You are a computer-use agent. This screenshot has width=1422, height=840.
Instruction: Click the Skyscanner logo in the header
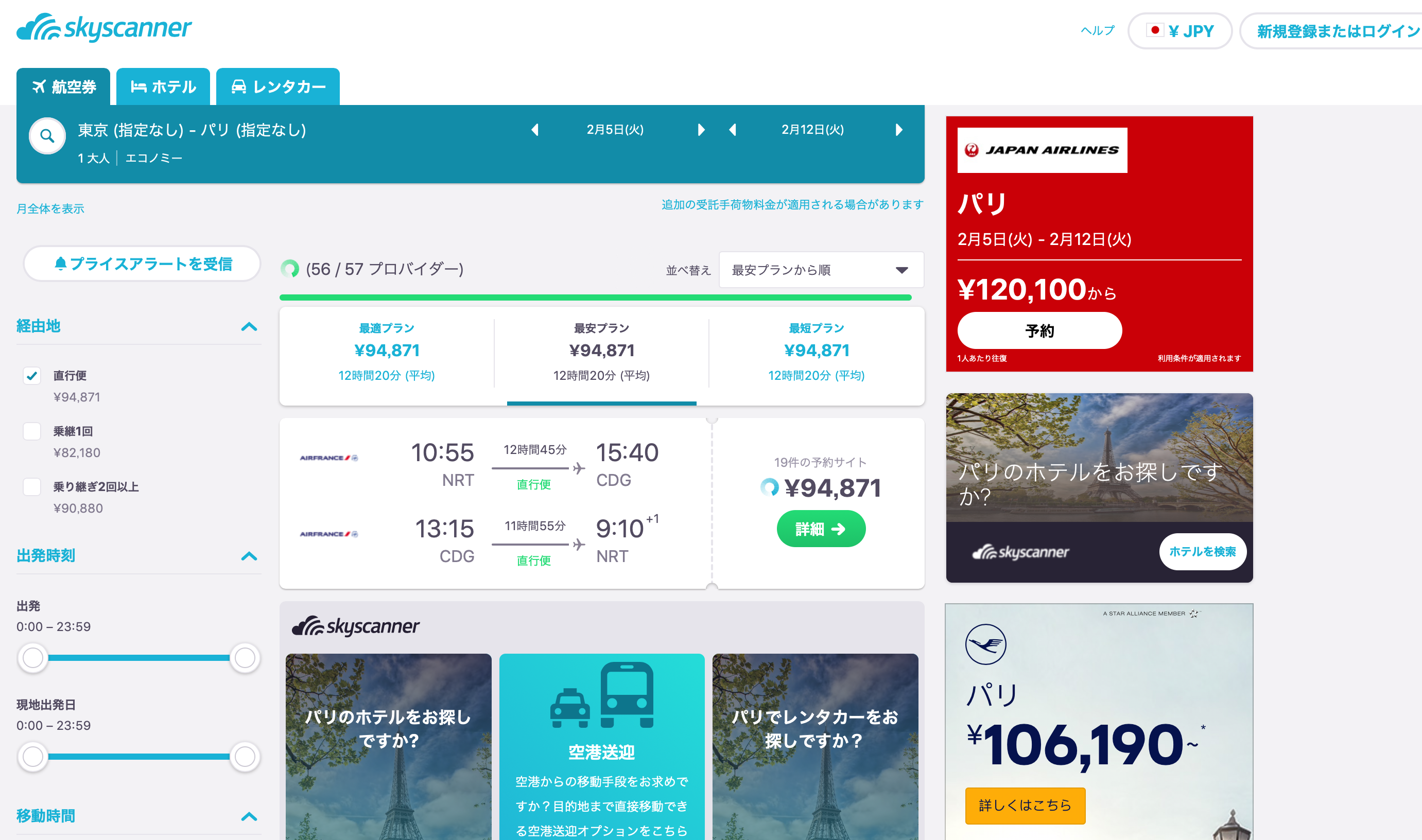coord(104,27)
